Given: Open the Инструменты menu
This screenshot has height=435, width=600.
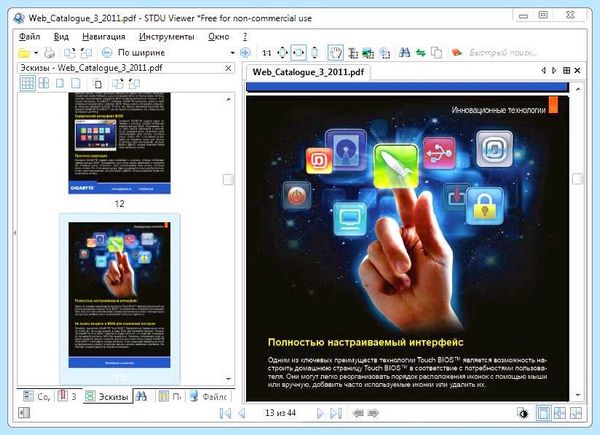Looking at the screenshot, I should [x=166, y=37].
